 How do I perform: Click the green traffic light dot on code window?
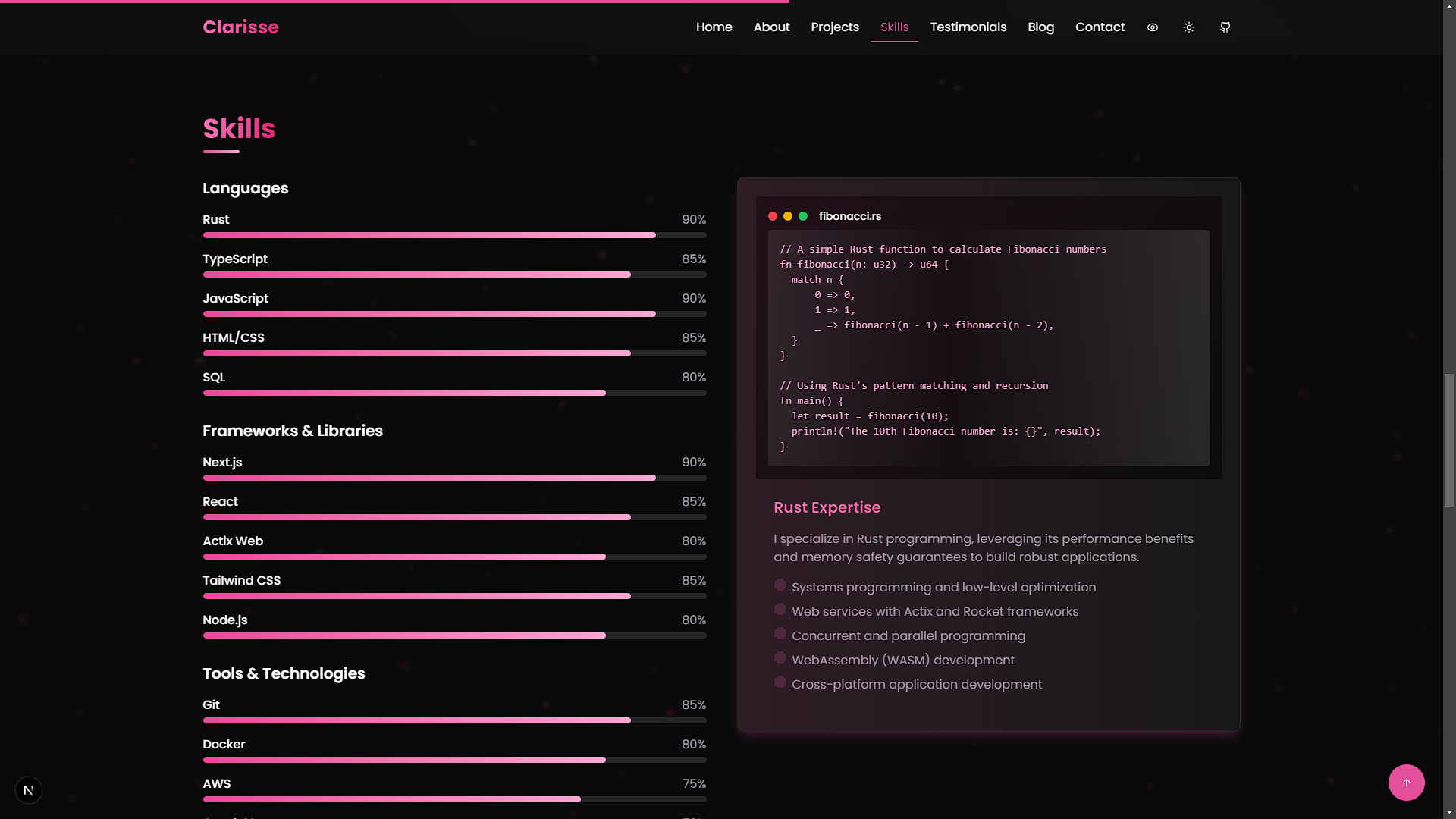click(x=802, y=216)
